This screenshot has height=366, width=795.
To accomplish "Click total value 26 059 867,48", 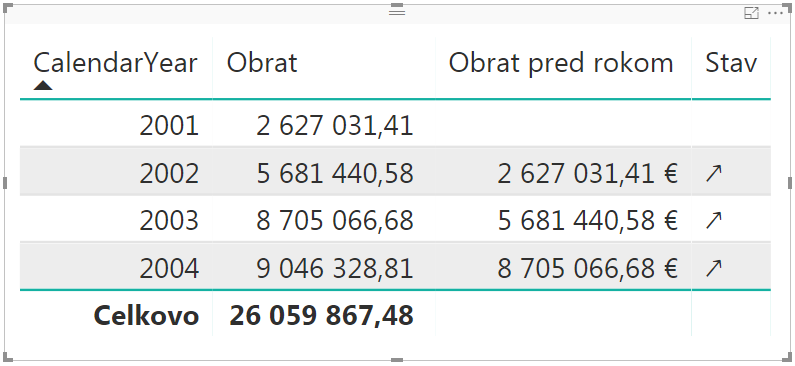I will (x=321, y=315).
